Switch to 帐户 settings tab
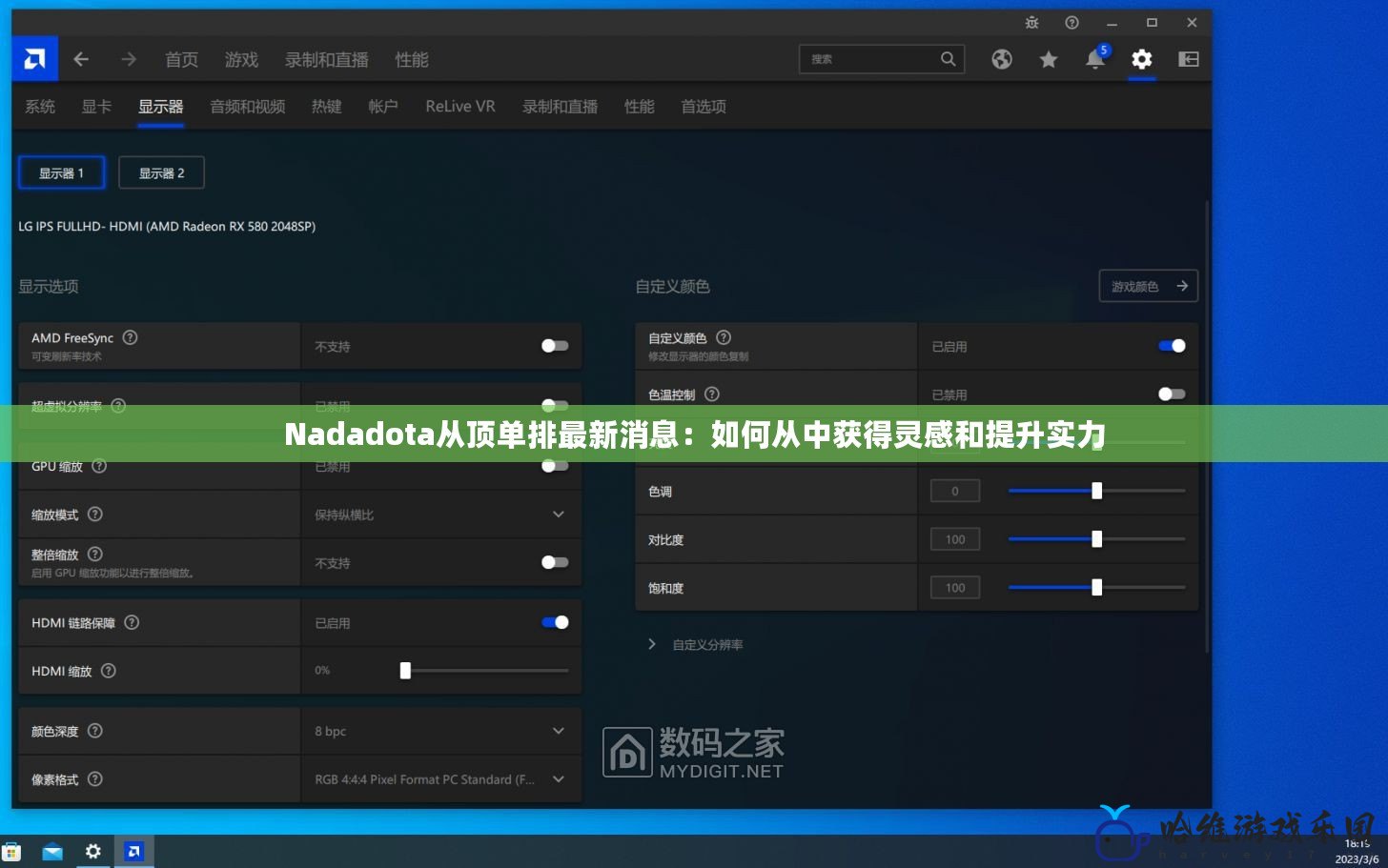Image resolution: width=1388 pixels, height=868 pixels. coord(383,107)
